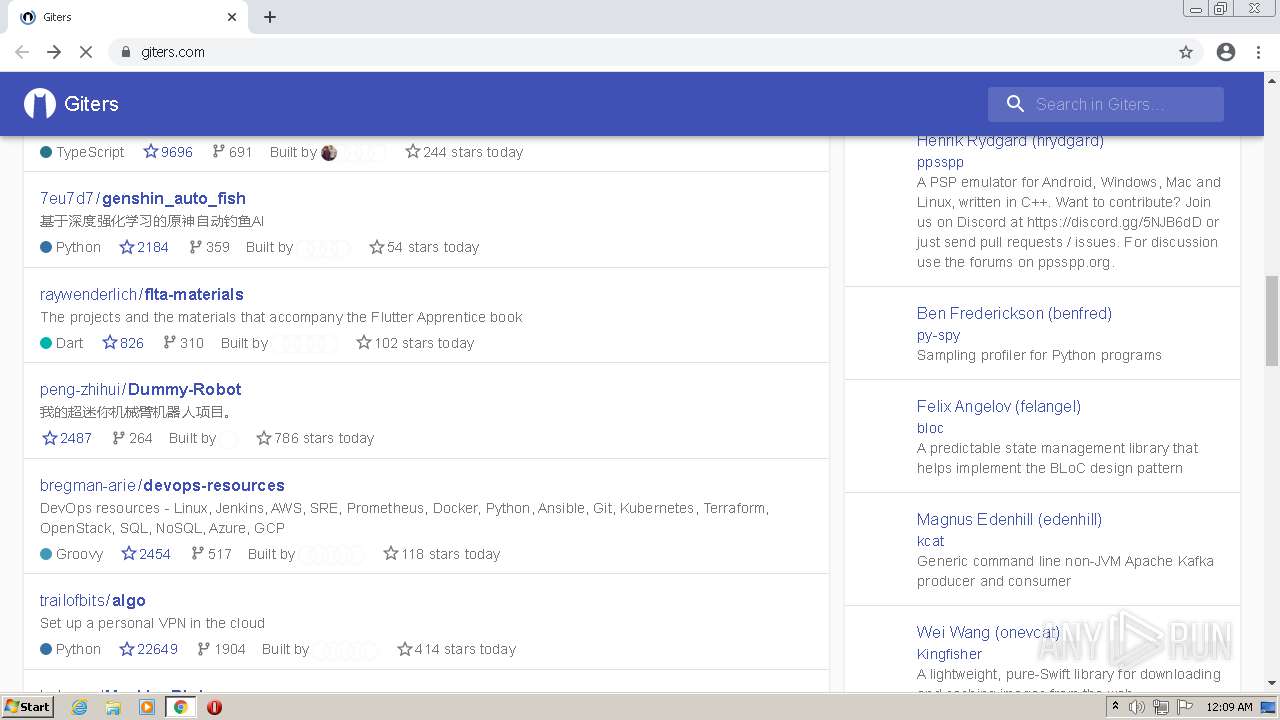1280x720 pixels.
Task: Click fork icon for algo 1904
Action: (x=205, y=649)
